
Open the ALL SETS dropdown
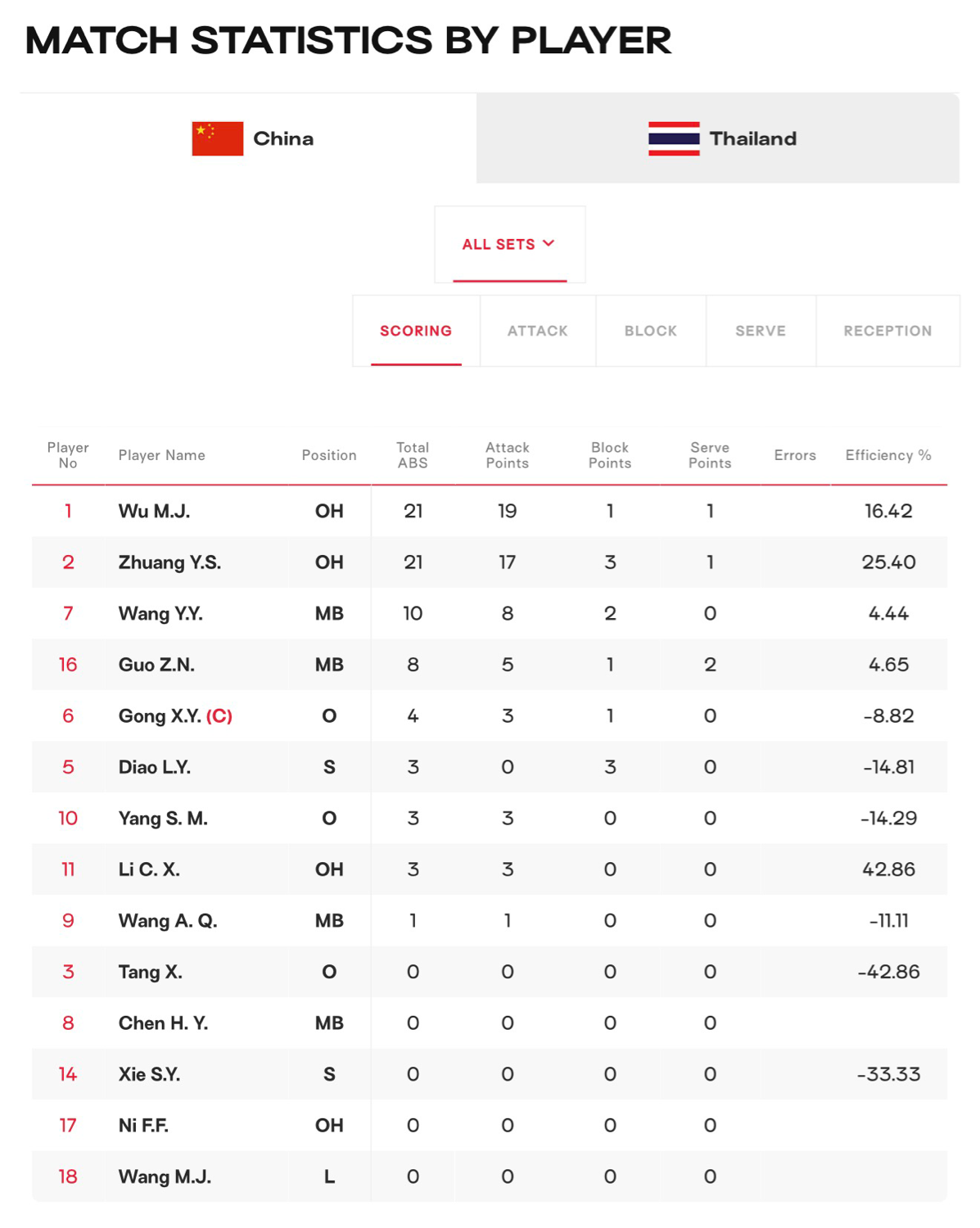(x=509, y=244)
